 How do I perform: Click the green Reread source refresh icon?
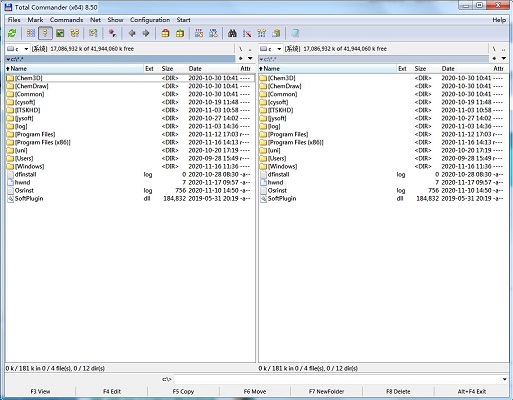tap(12, 33)
